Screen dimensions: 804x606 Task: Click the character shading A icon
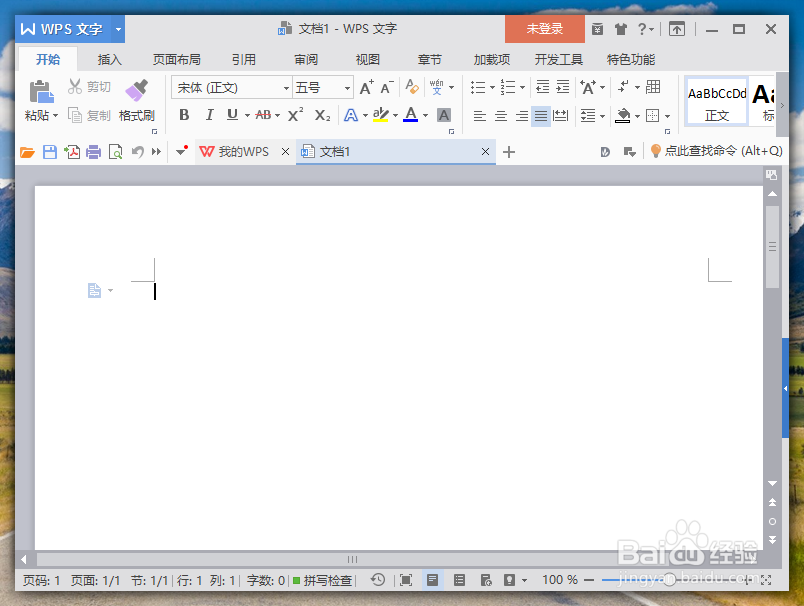point(444,115)
